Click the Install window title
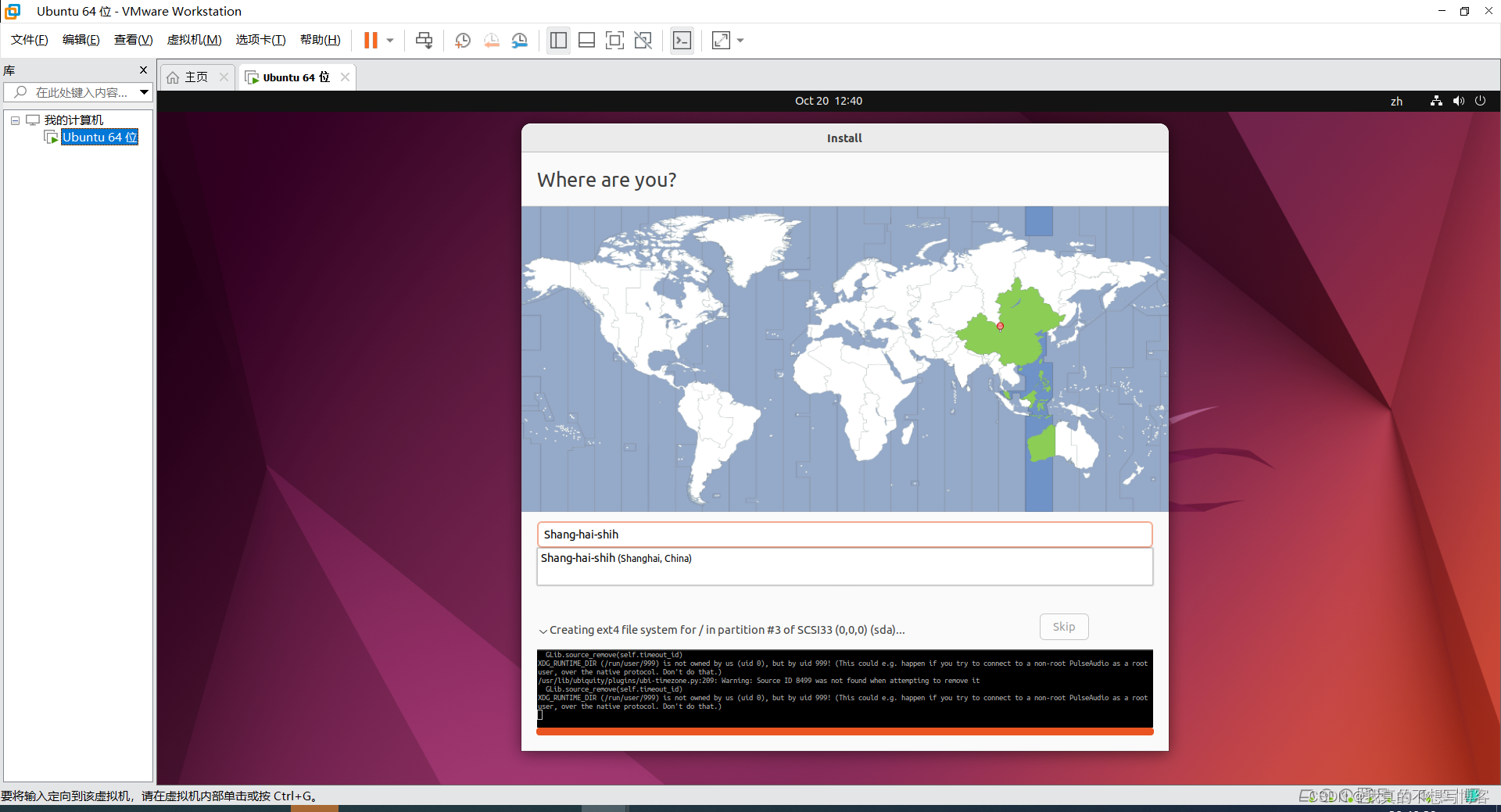Screen dimensions: 1501x812 coord(844,138)
